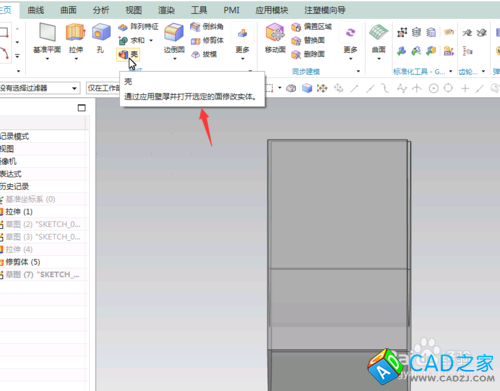The height and width of the screenshot is (391, 500).
Task: Click the Chamfer (倒斜角) tool
Action: point(207,27)
